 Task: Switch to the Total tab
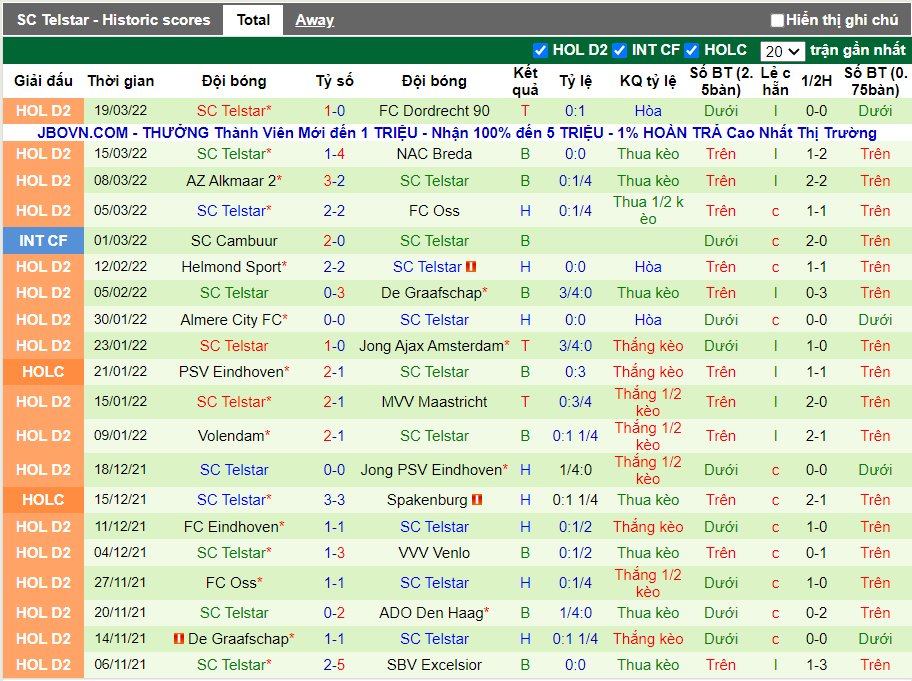[x=253, y=20]
